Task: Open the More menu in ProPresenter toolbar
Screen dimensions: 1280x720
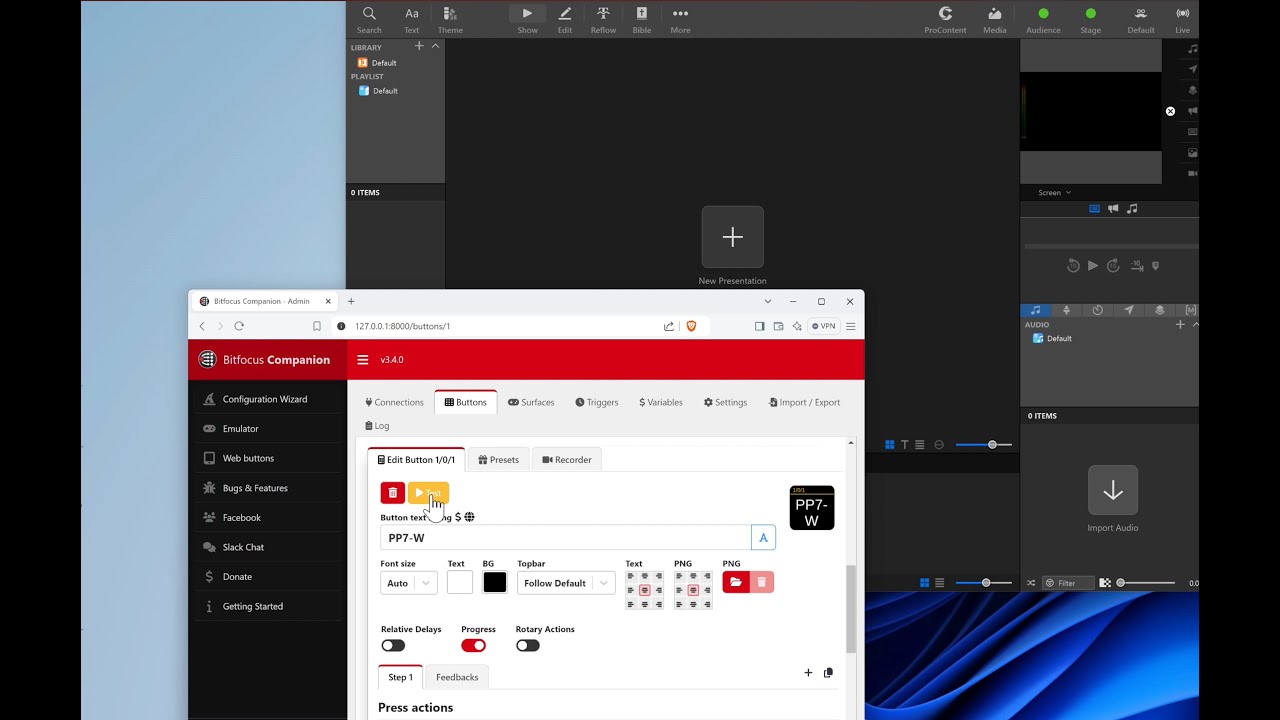Action: (680, 19)
